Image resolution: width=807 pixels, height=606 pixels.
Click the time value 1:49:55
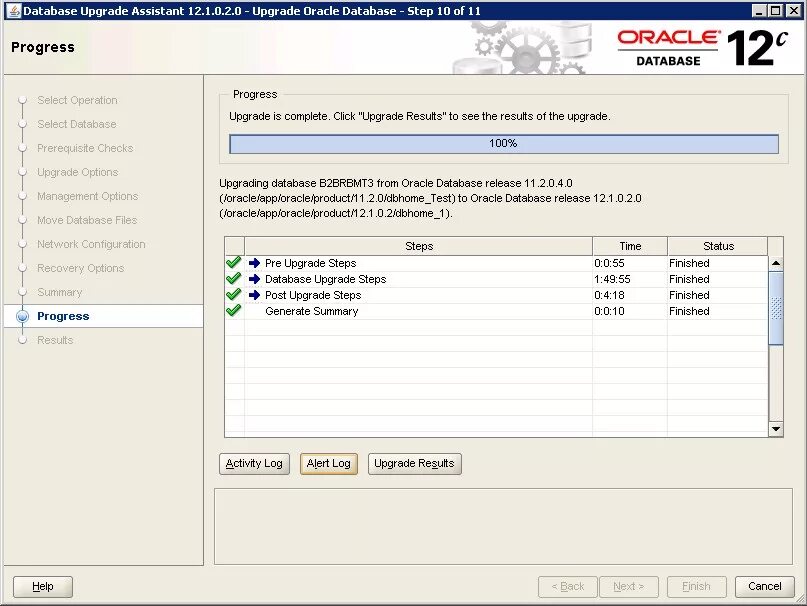coord(612,279)
